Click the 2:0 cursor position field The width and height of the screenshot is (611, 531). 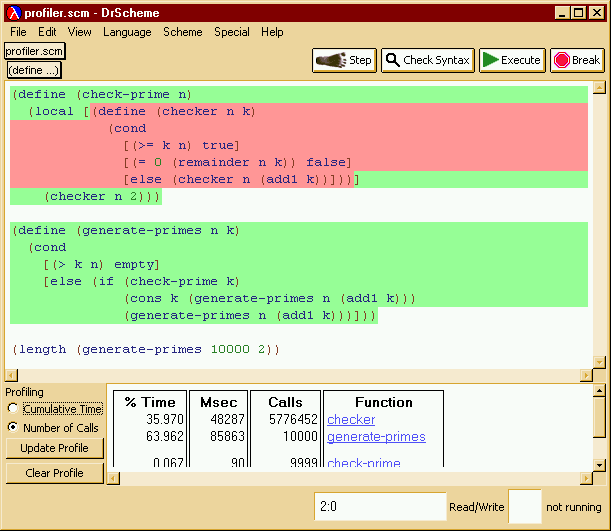click(x=380, y=506)
